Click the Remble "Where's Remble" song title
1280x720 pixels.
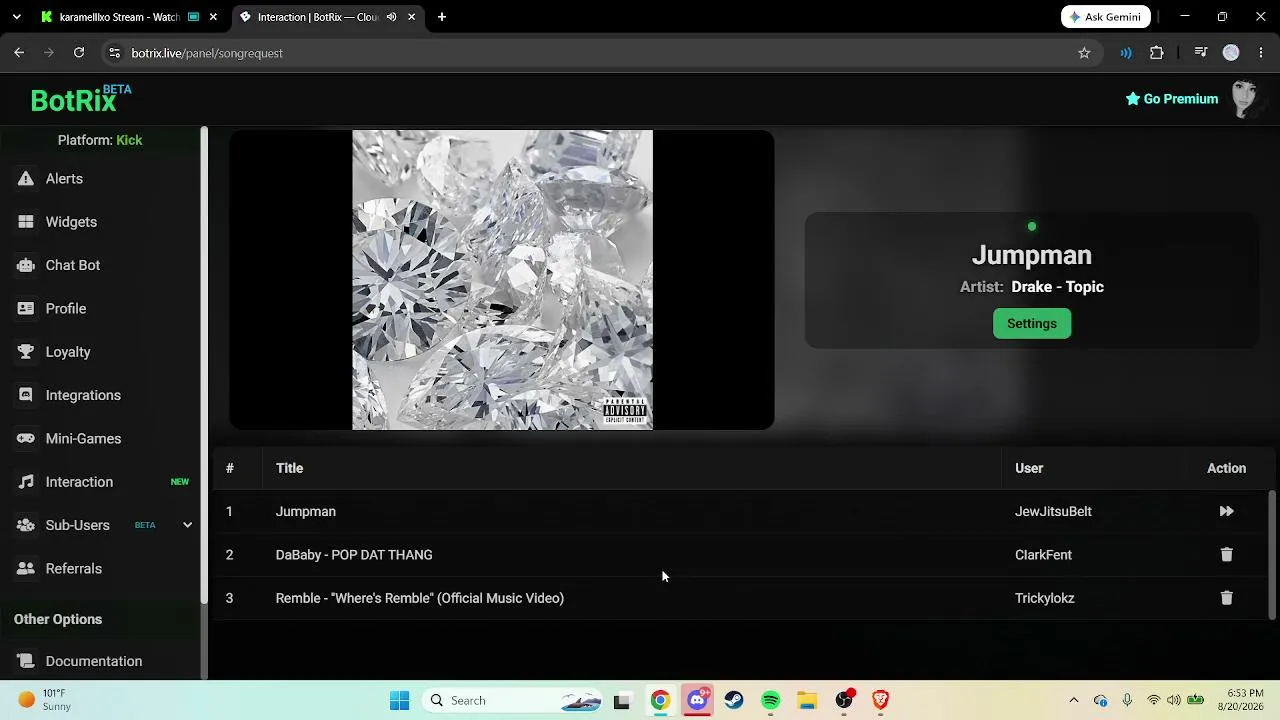420,598
